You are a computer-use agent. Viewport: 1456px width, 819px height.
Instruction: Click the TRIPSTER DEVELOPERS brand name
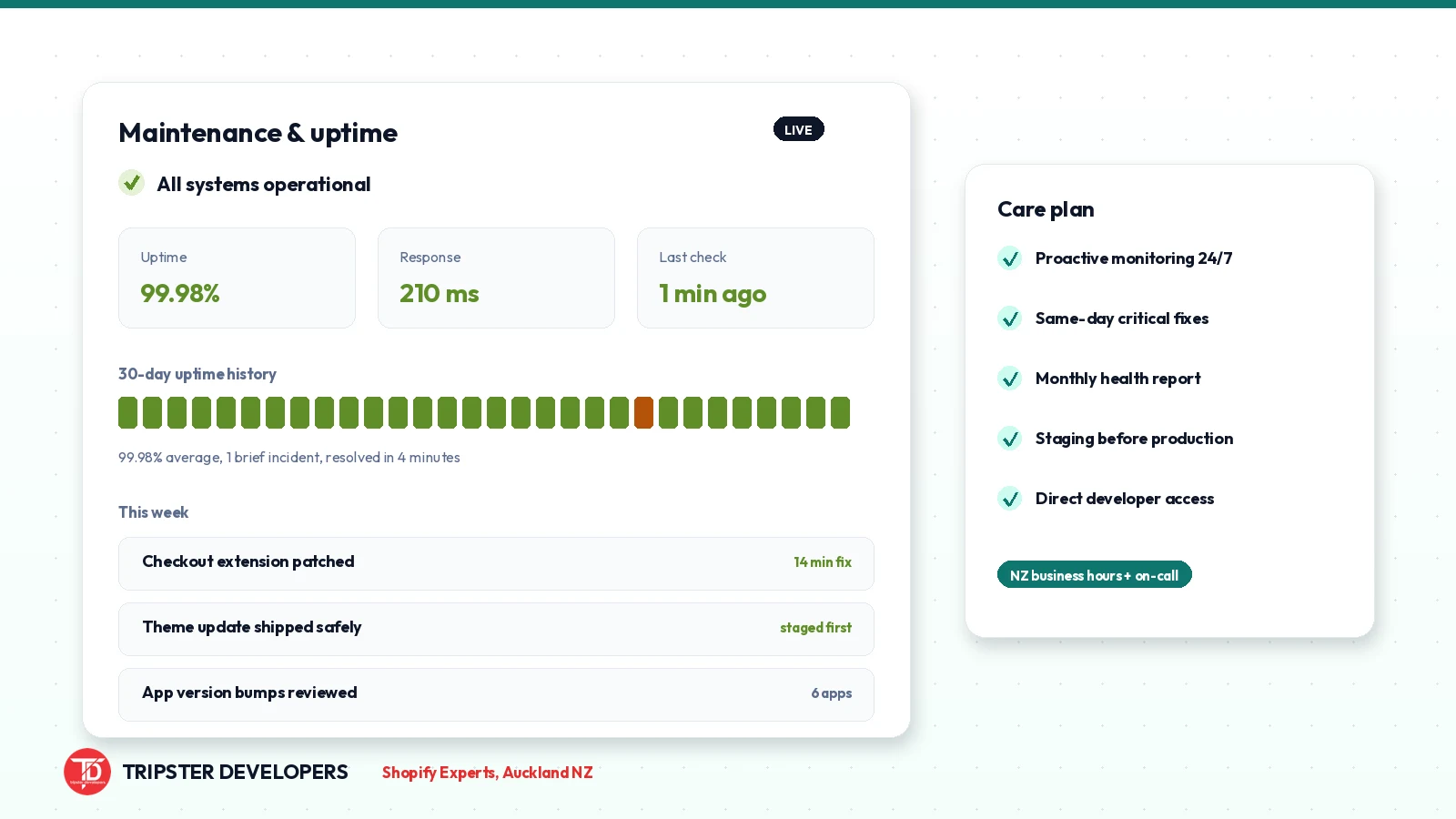coord(235,773)
